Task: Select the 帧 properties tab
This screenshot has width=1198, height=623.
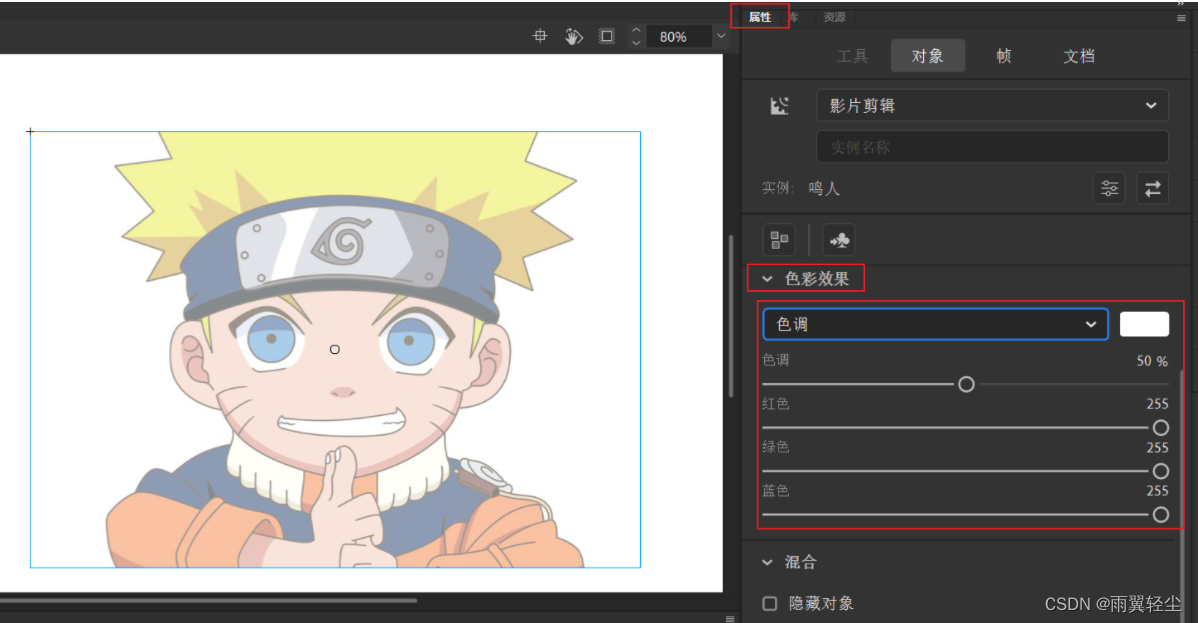Action: [1004, 56]
